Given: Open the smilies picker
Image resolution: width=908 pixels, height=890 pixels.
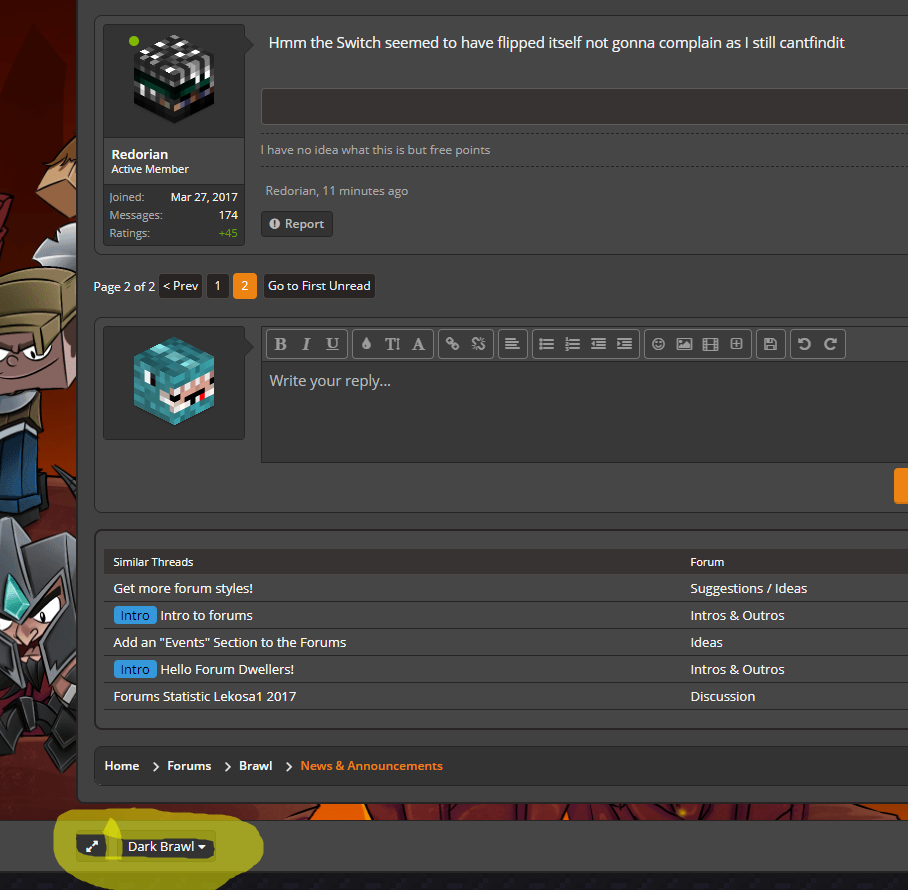Looking at the screenshot, I should 658,344.
